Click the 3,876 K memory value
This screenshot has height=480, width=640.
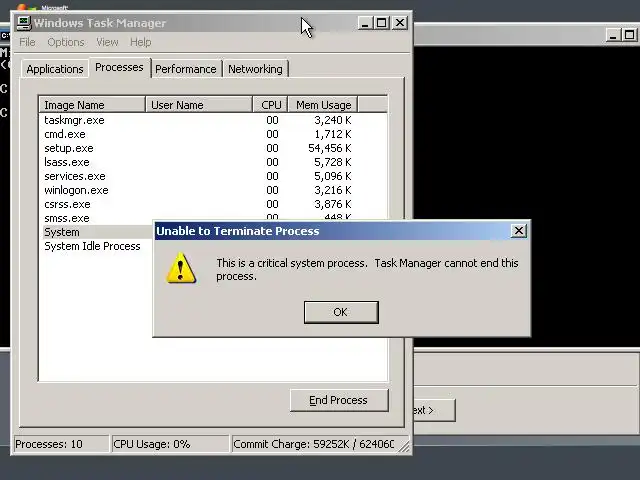pyautogui.click(x=333, y=204)
